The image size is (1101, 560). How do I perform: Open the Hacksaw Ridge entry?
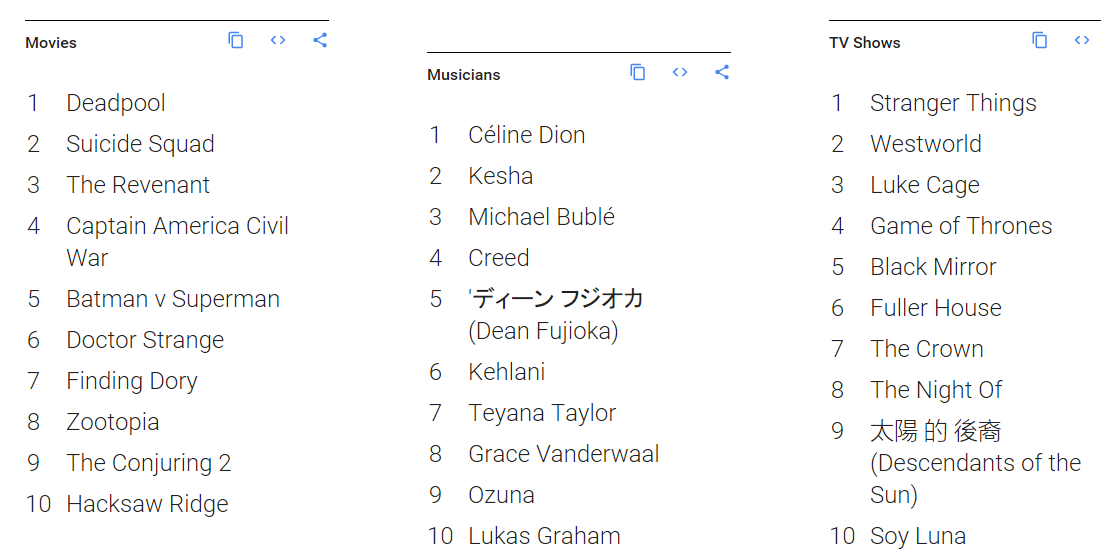pyautogui.click(x=147, y=504)
